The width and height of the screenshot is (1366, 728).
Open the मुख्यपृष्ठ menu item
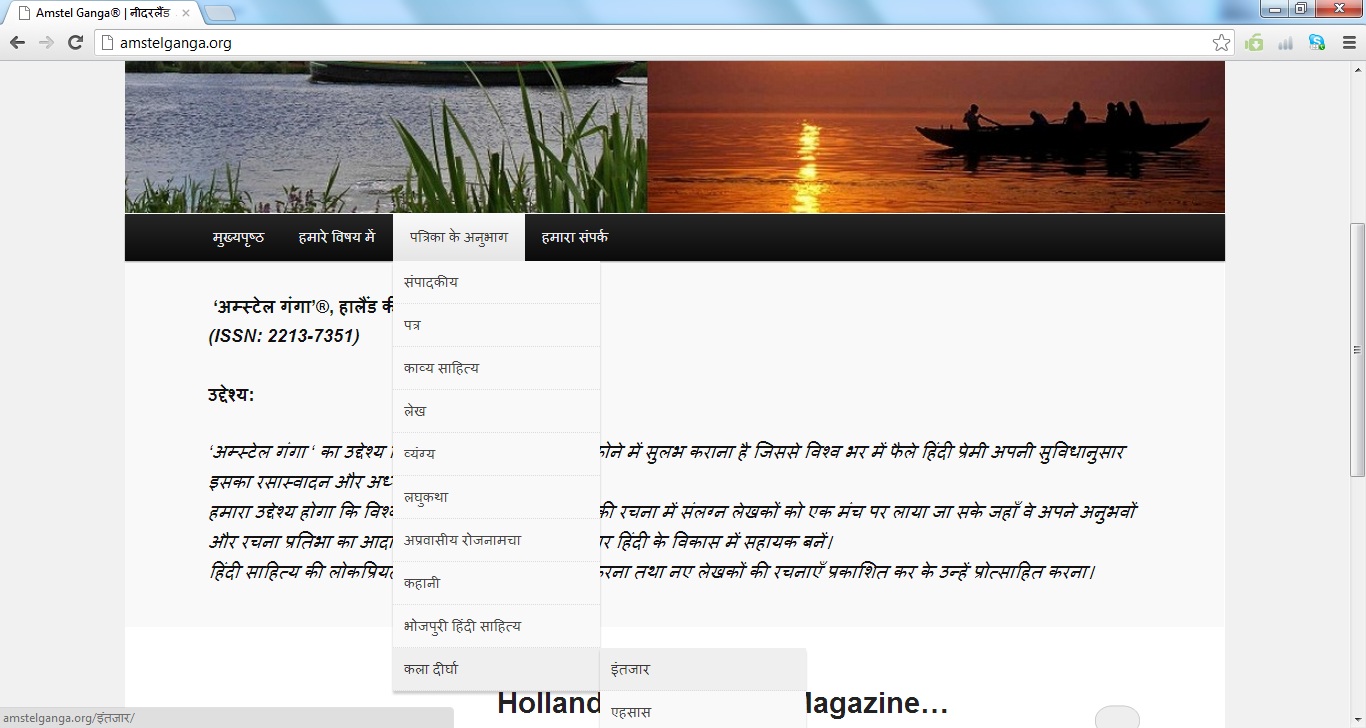(x=238, y=238)
